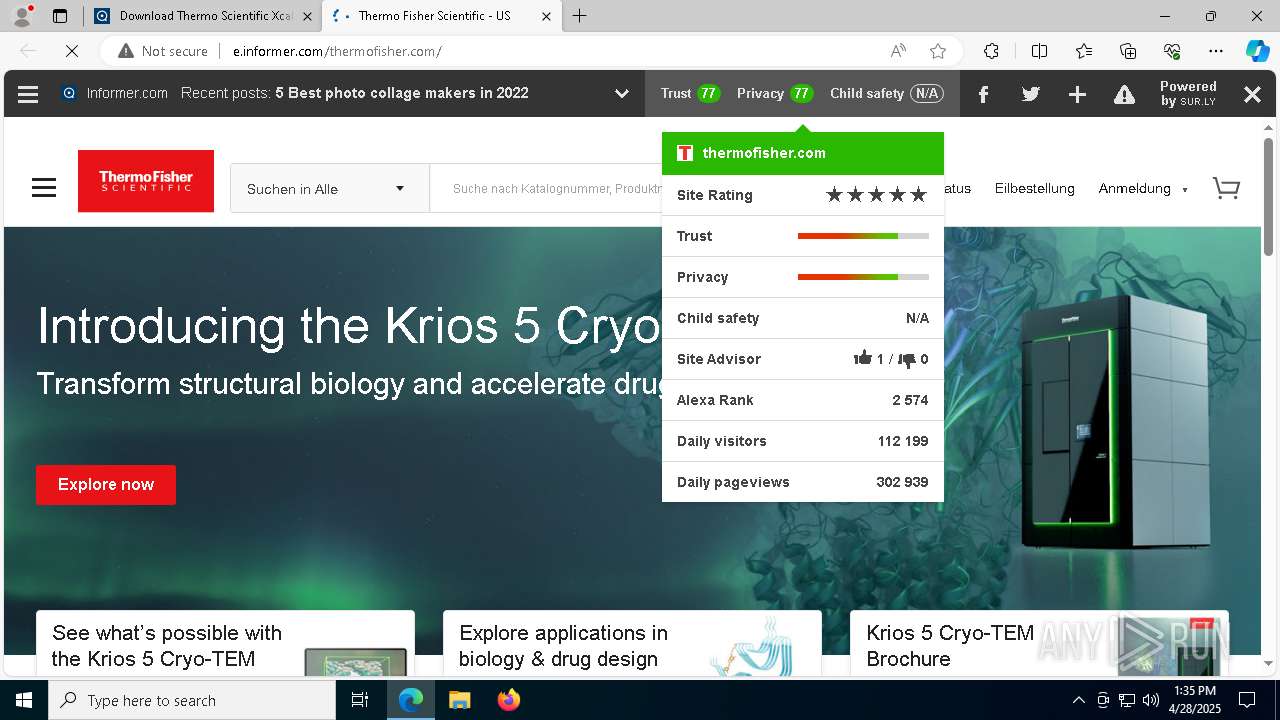The width and height of the screenshot is (1280, 720).
Task: Open the Krios 5 Cryo-TEM Brochure card
Action: pyautogui.click(x=1039, y=644)
